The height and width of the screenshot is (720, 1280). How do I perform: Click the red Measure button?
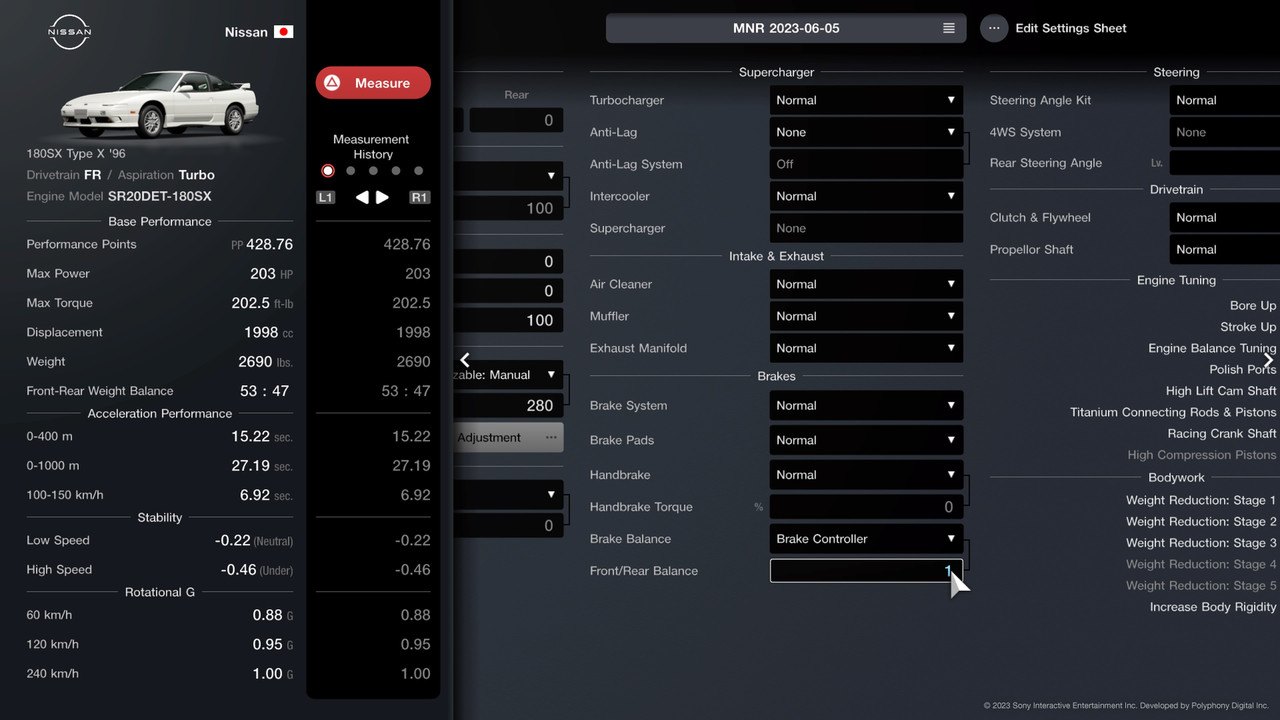point(373,83)
